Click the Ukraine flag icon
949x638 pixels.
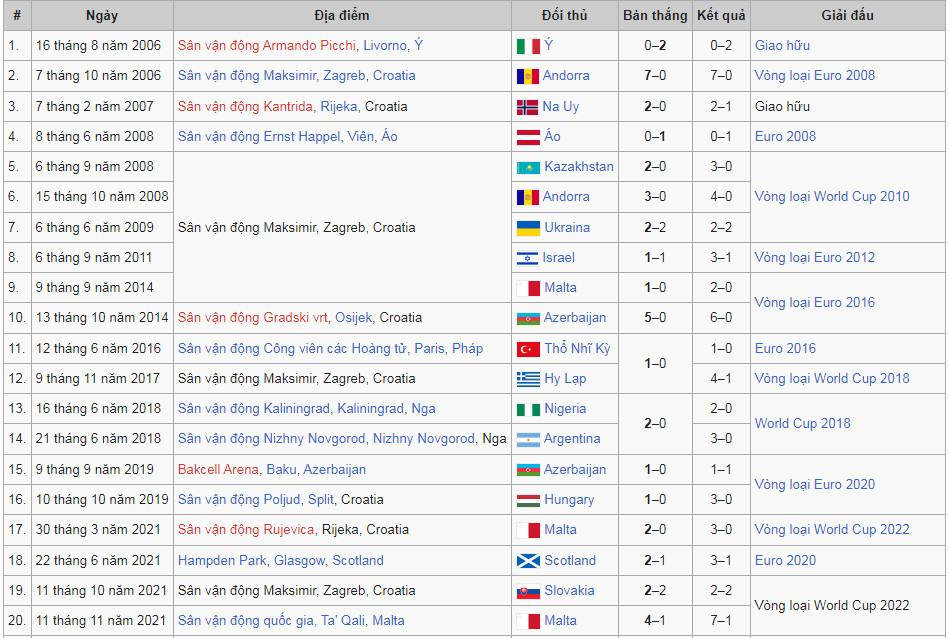(x=527, y=227)
